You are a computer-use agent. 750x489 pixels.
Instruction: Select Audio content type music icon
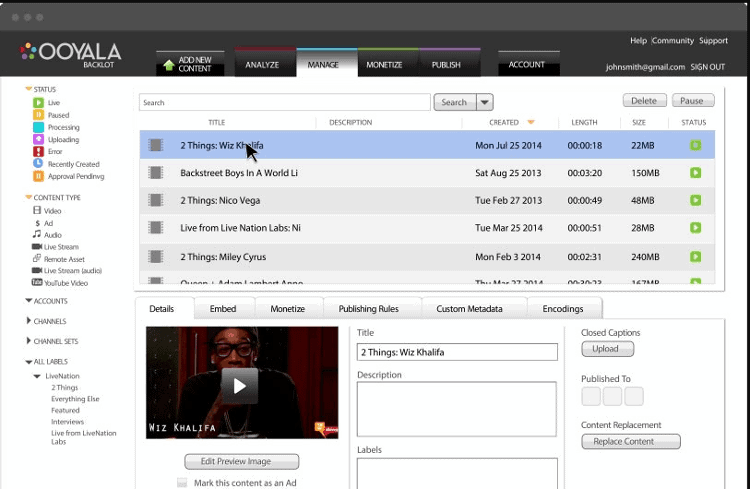(37, 234)
